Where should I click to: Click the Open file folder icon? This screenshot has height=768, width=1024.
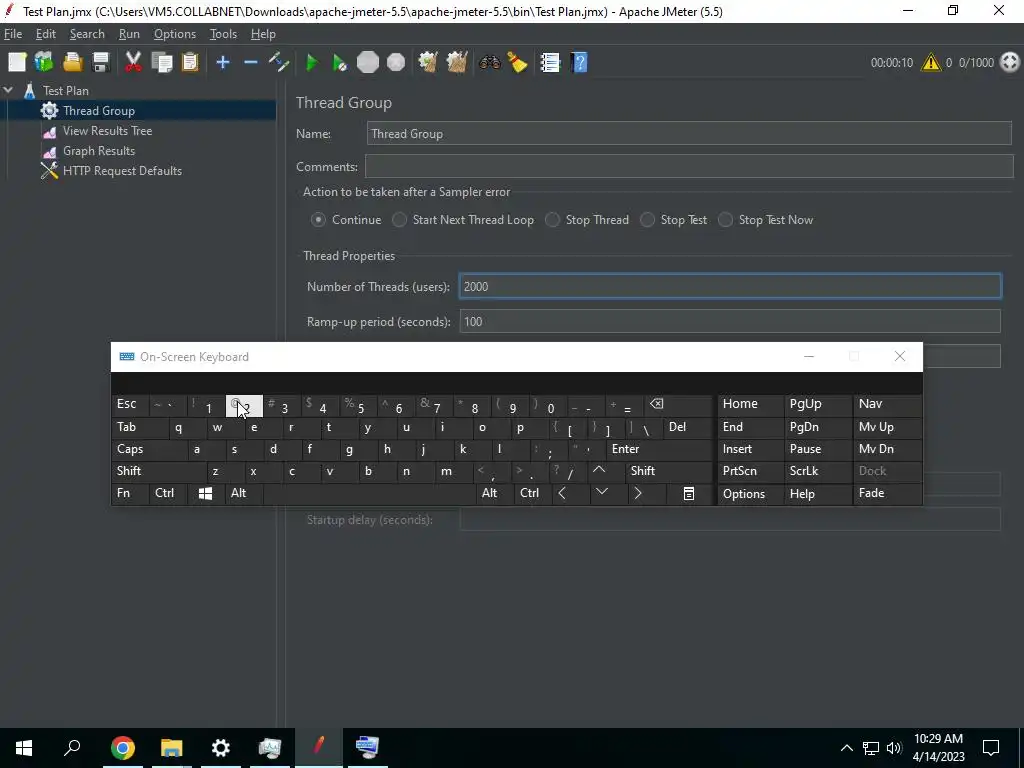click(x=72, y=63)
